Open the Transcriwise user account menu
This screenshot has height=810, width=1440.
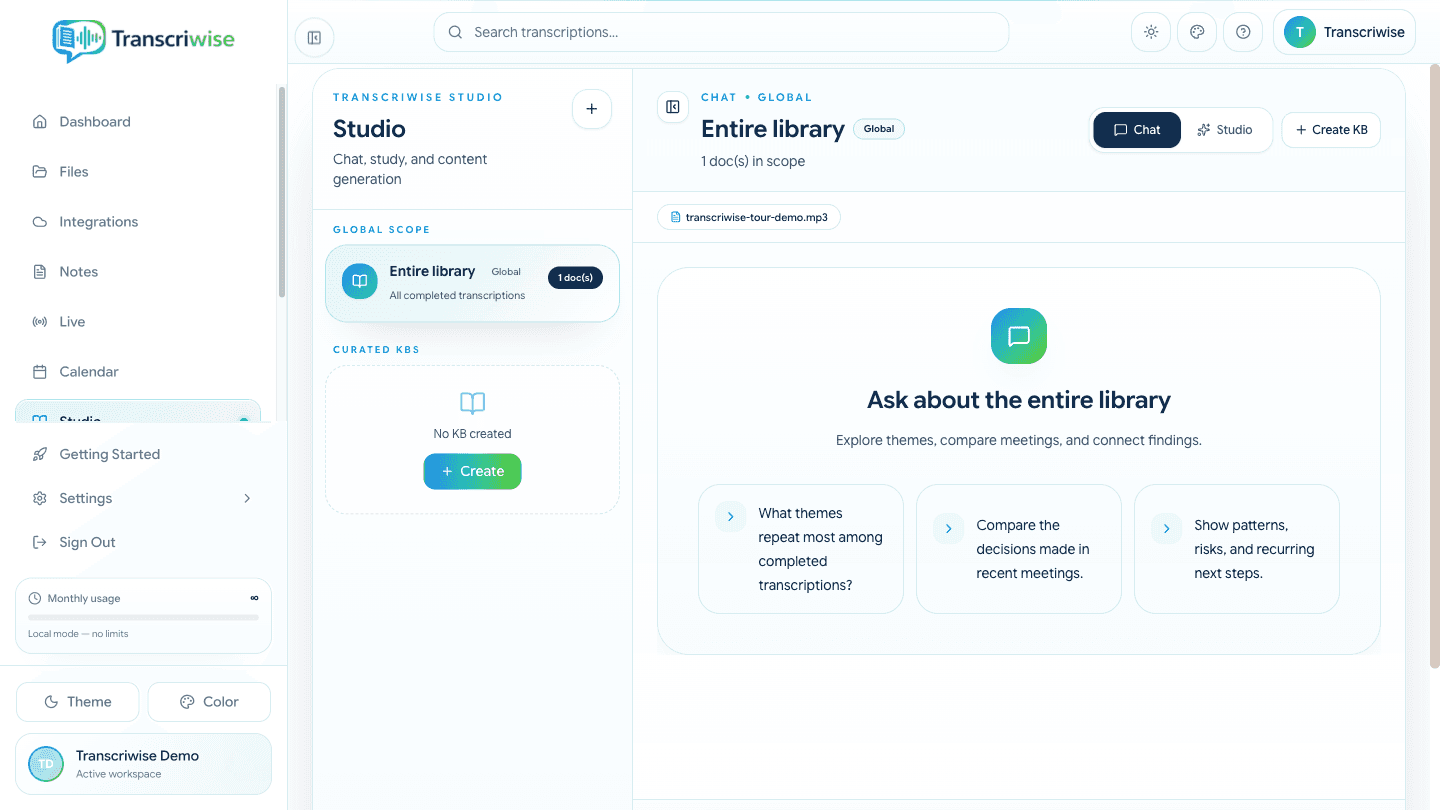pos(1344,32)
